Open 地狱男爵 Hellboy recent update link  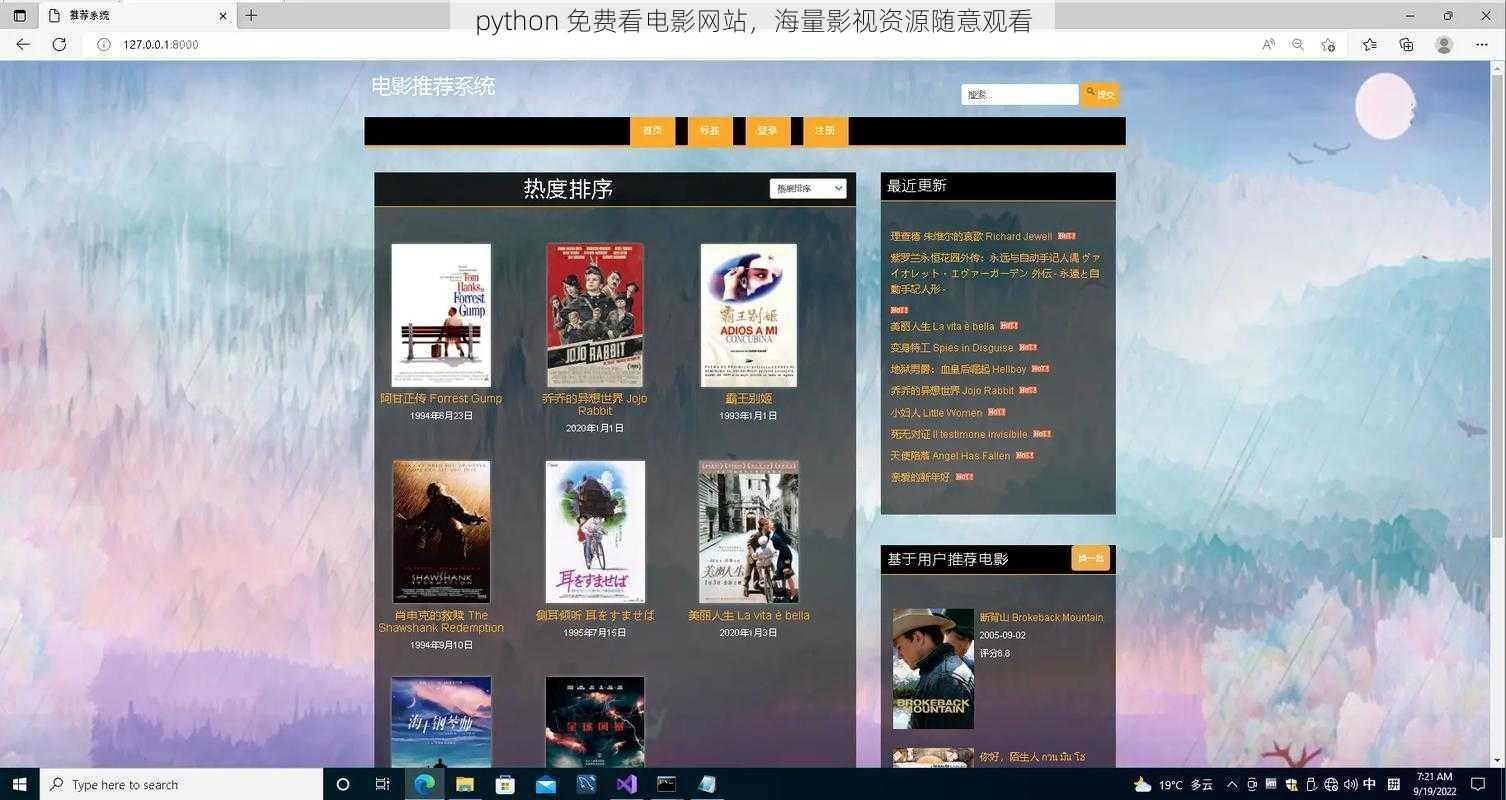pyautogui.click(x=958, y=369)
